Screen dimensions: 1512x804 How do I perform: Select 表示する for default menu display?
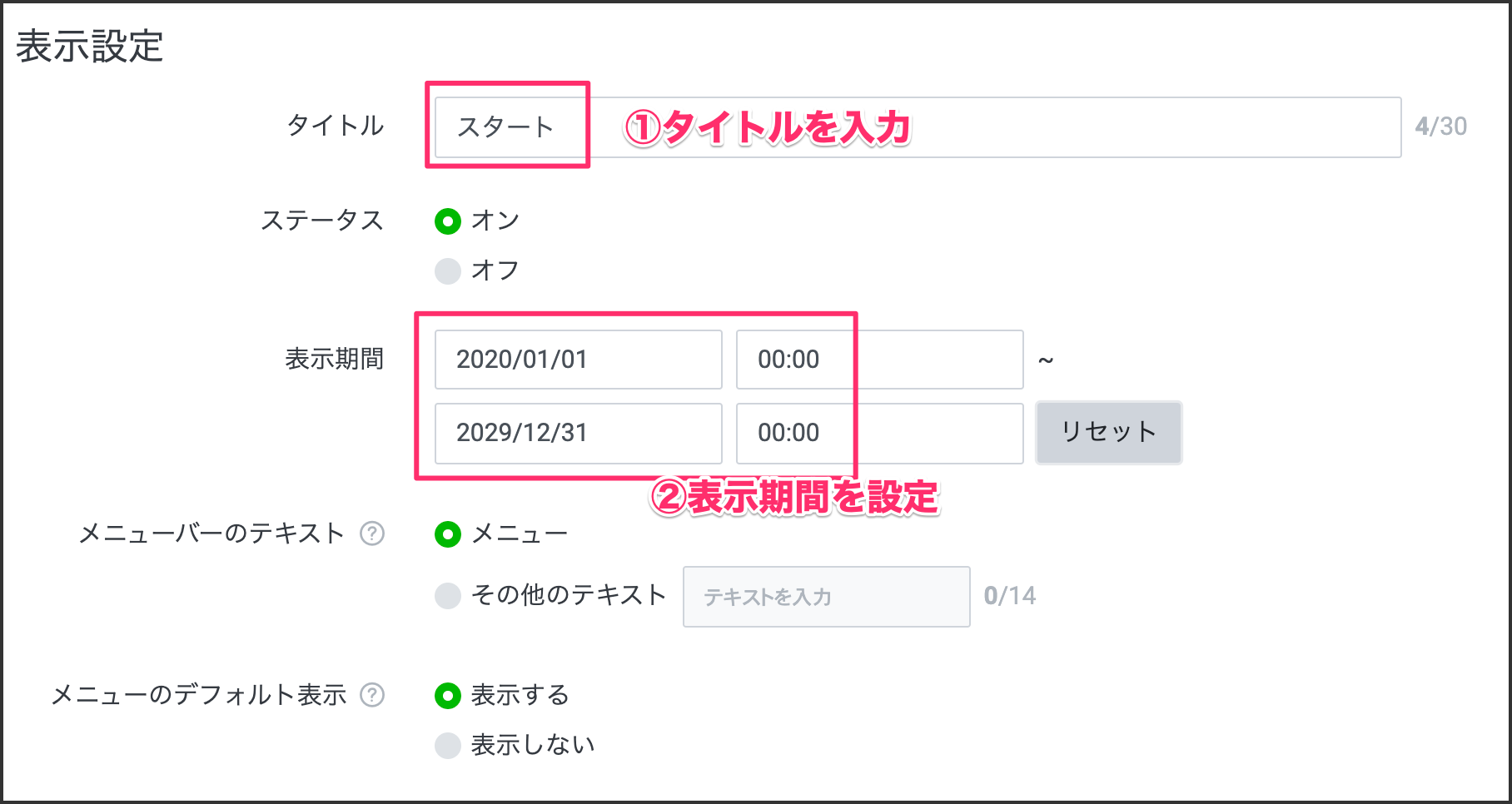[x=448, y=696]
